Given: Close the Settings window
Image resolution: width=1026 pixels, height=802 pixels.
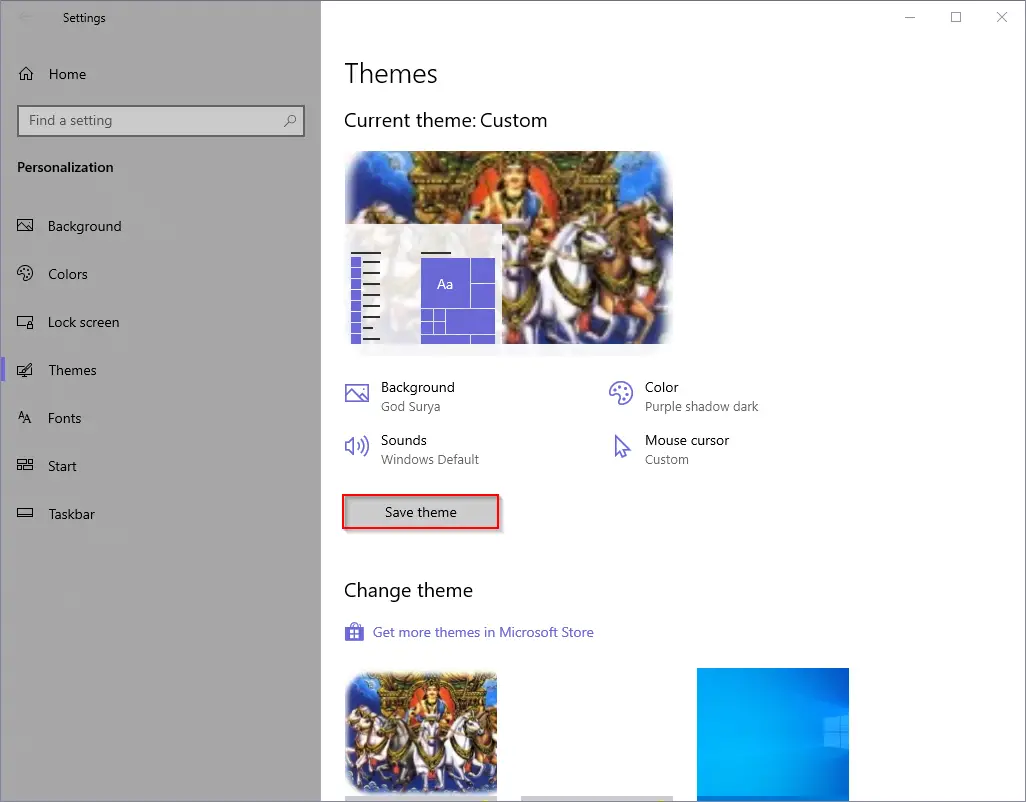Looking at the screenshot, I should pyautogui.click(x=1002, y=17).
